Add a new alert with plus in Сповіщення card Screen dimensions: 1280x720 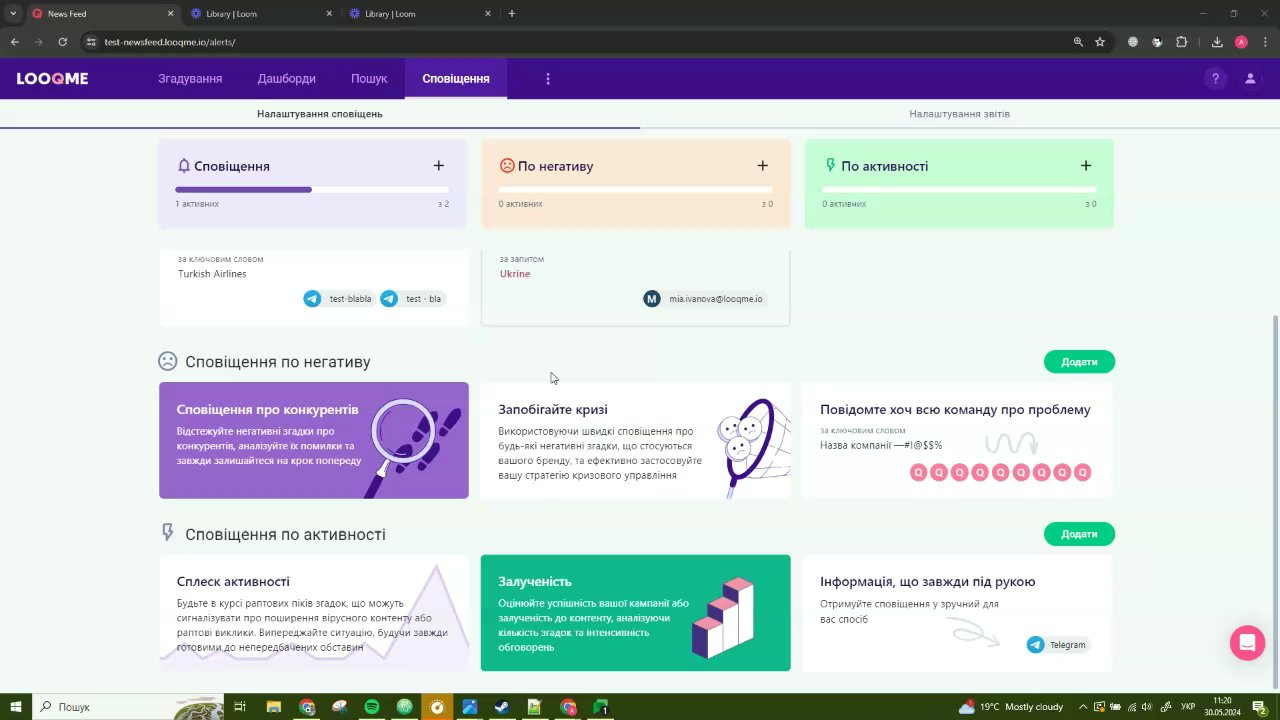click(438, 165)
